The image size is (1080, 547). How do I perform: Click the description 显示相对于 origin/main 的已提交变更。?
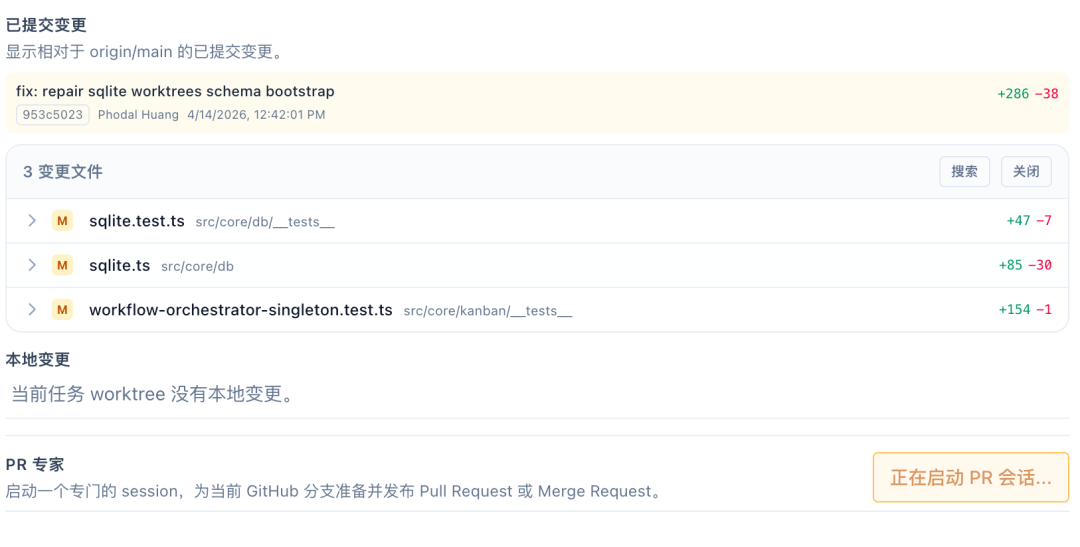[x=145, y=52]
